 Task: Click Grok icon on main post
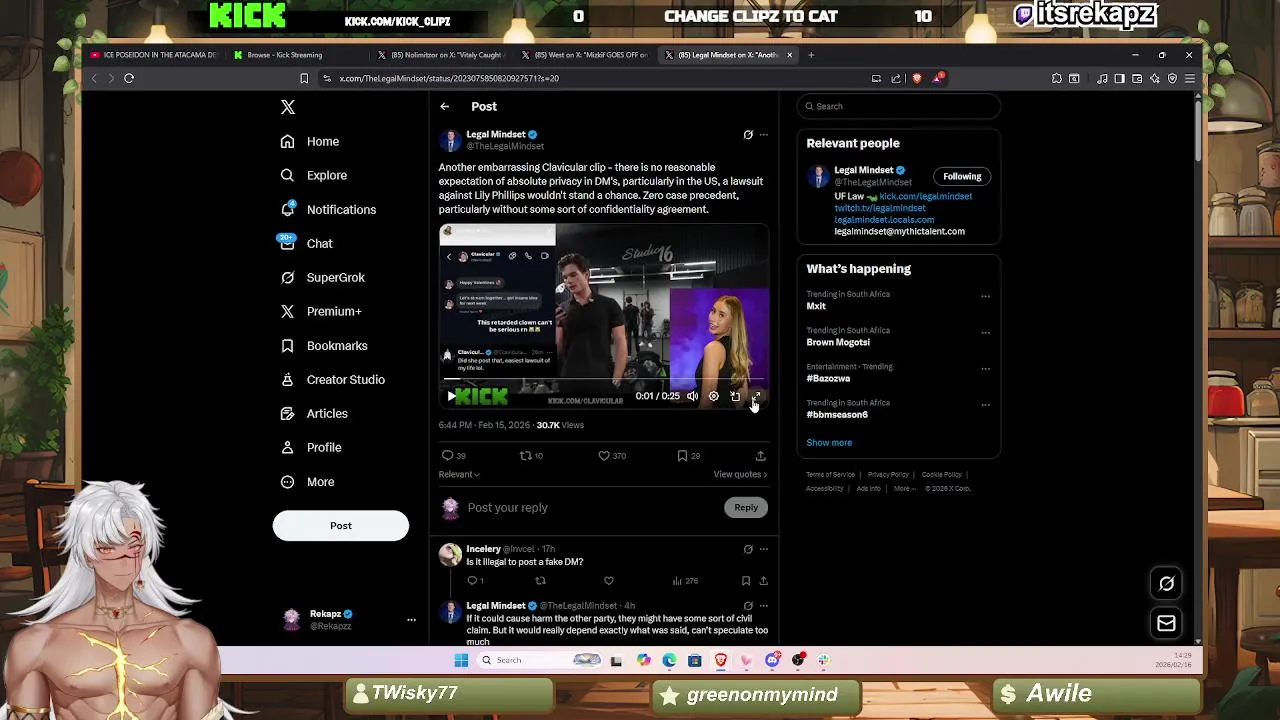pos(748,135)
